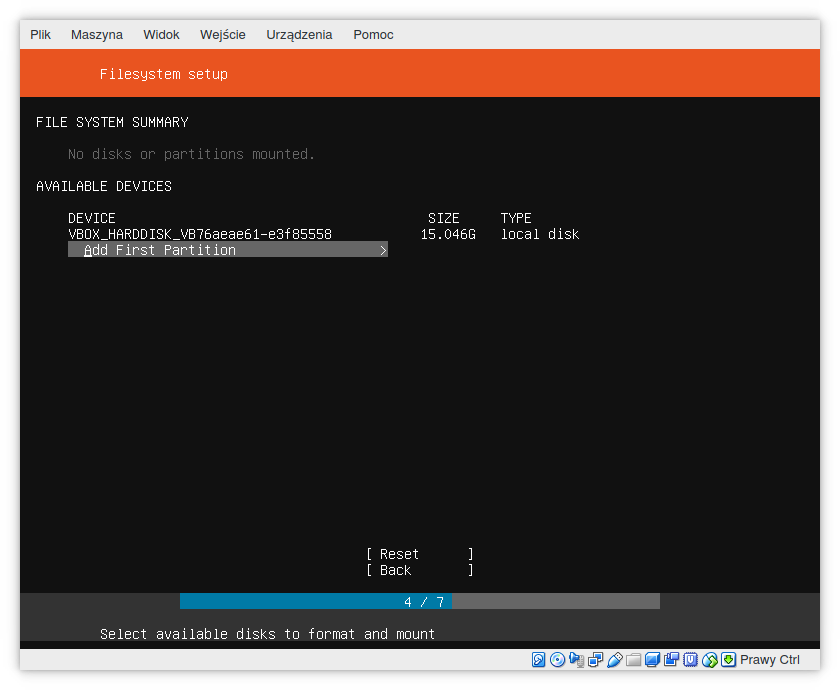Image resolution: width=840 pixels, height=690 pixels.
Task: Click the 4 / 7 progress bar
Action: [419, 601]
